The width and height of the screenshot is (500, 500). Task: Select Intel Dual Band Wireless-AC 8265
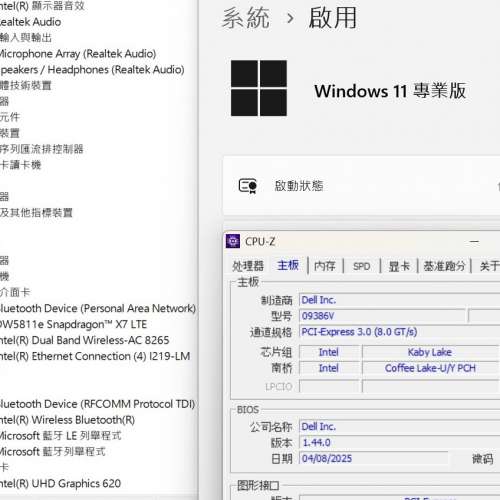[x=85, y=340]
